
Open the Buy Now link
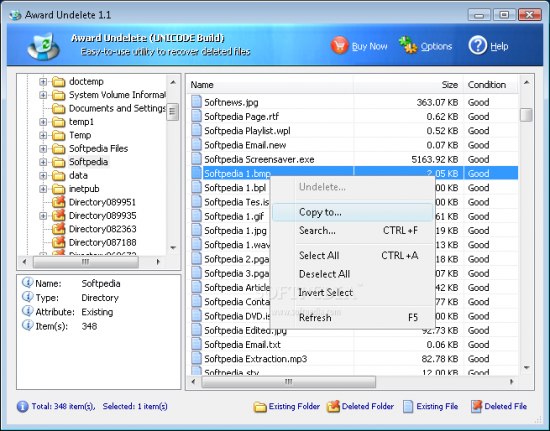[369, 46]
